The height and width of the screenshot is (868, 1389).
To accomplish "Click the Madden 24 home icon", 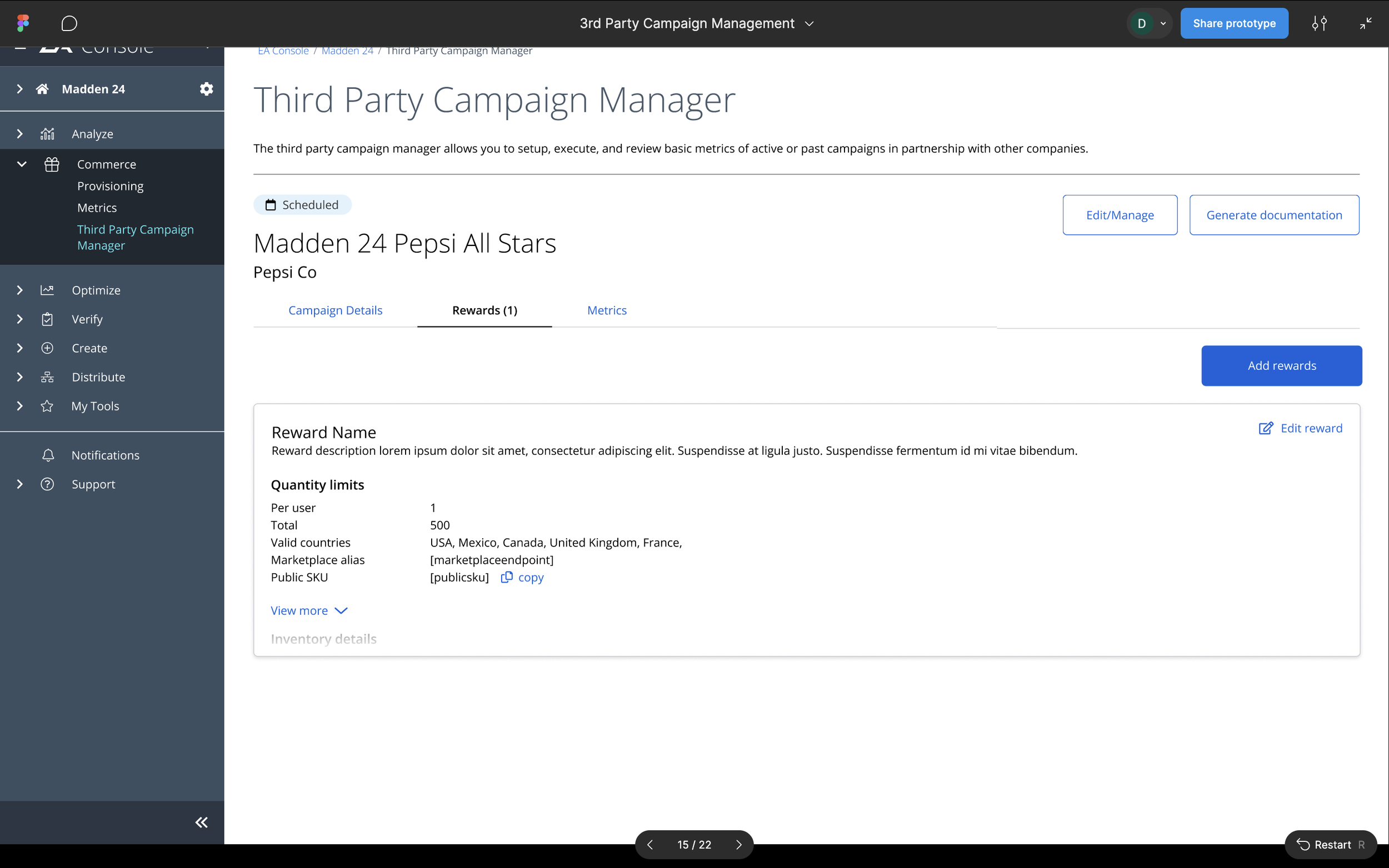I will pyautogui.click(x=42, y=89).
